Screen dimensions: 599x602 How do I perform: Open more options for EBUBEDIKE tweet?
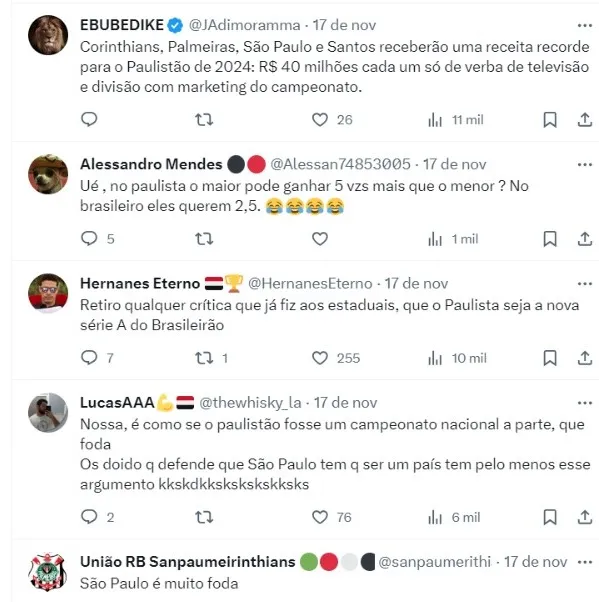click(x=585, y=25)
